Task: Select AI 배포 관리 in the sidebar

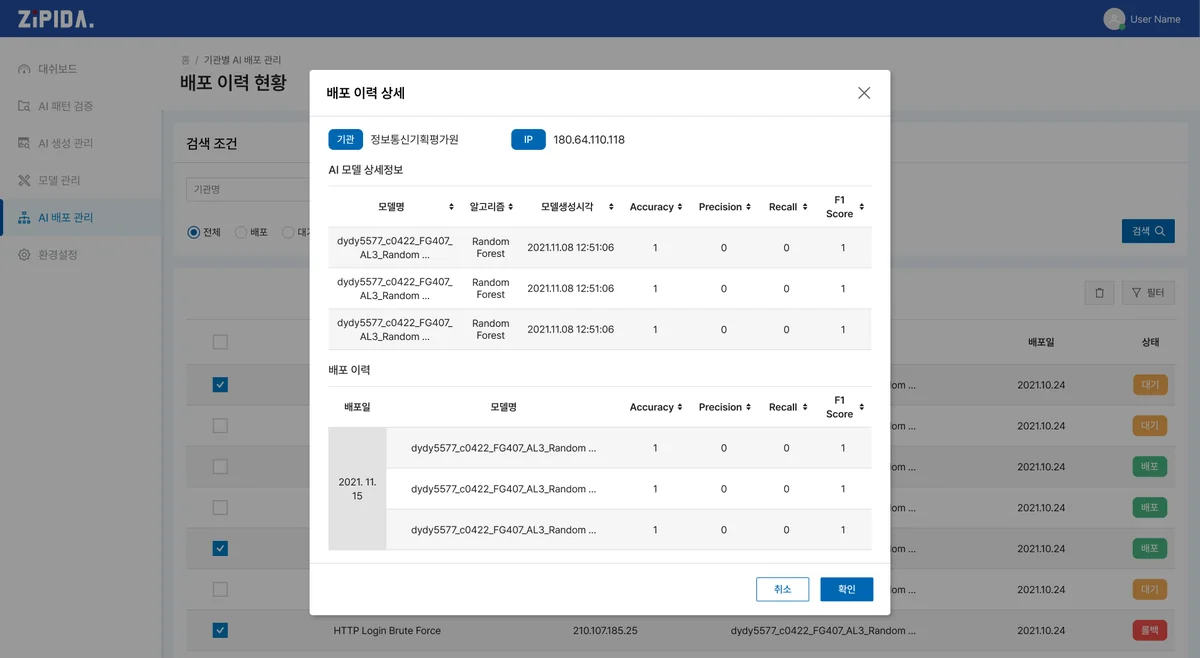Action: point(80,217)
